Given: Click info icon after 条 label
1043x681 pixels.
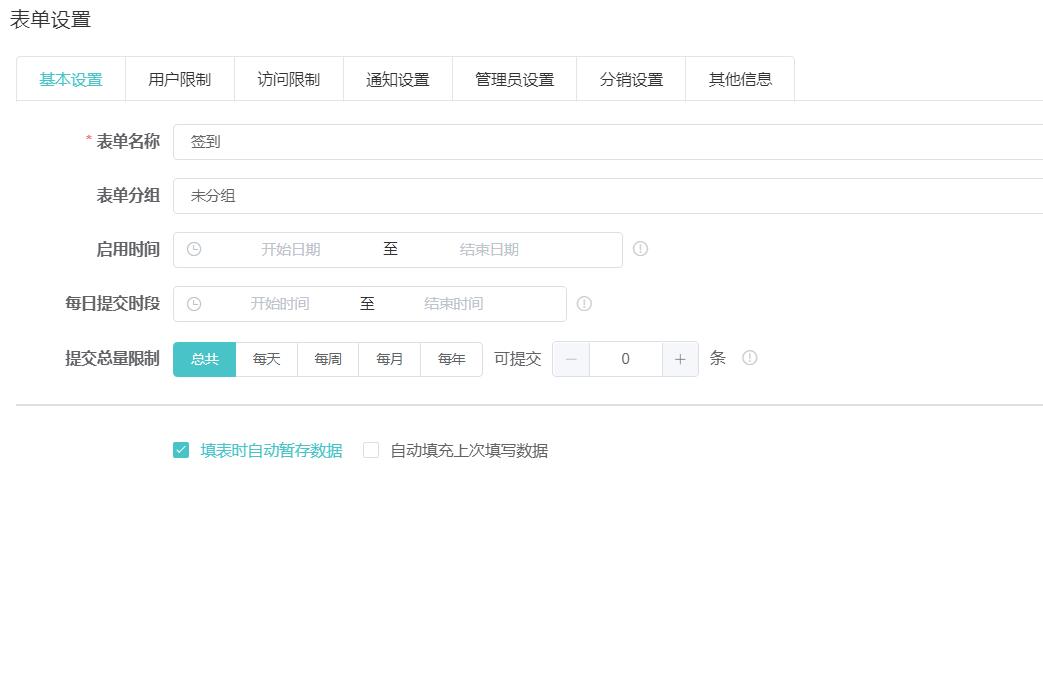Looking at the screenshot, I should pyautogui.click(x=750, y=358).
